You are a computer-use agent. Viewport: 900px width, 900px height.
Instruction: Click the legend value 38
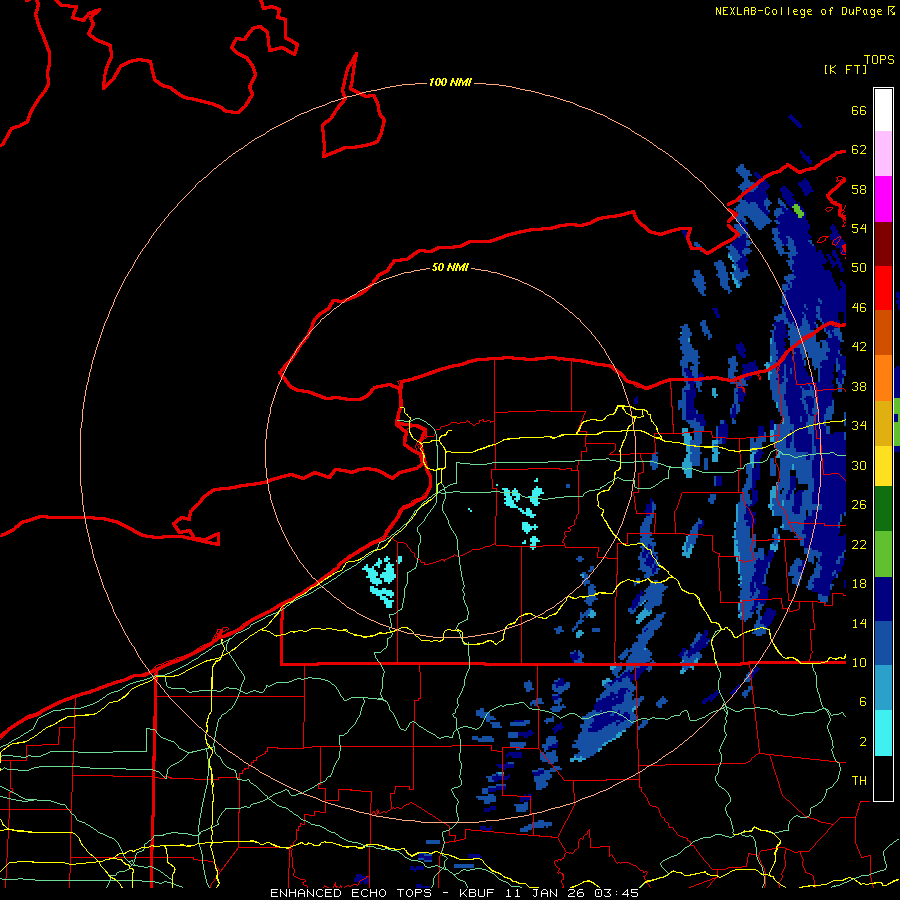pyautogui.click(x=859, y=386)
